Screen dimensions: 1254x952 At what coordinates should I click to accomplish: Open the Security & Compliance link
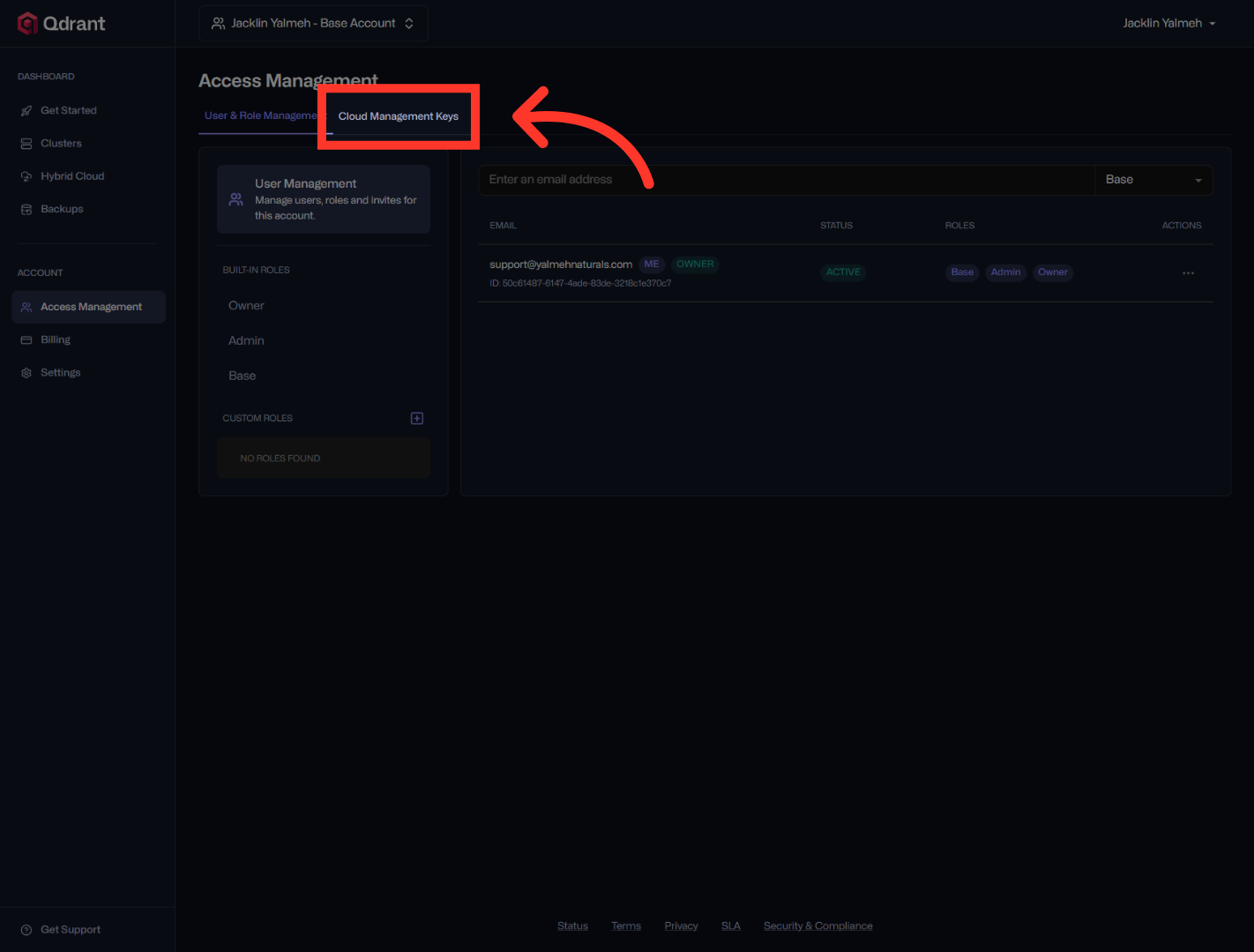pos(818,926)
